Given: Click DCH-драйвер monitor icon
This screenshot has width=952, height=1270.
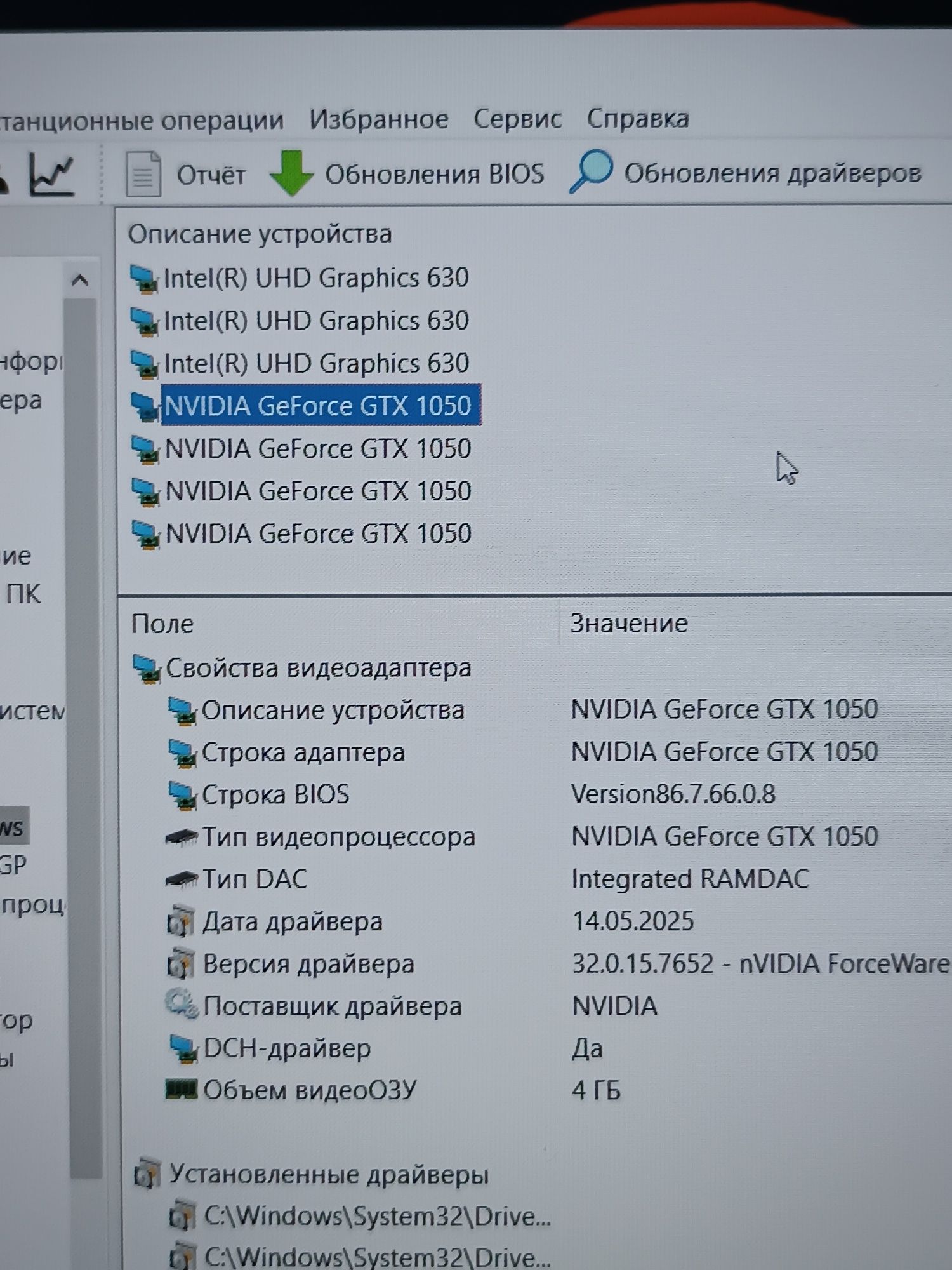Looking at the screenshot, I should click(184, 1049).
